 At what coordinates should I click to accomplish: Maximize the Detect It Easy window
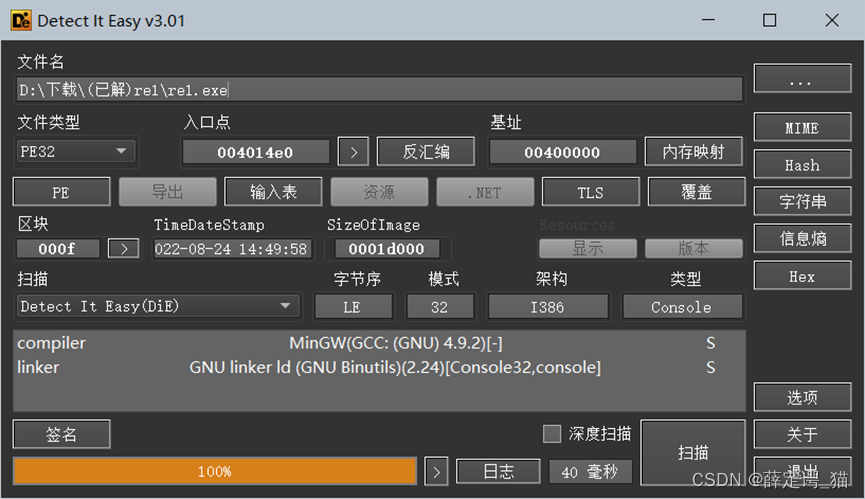(770, 20)
